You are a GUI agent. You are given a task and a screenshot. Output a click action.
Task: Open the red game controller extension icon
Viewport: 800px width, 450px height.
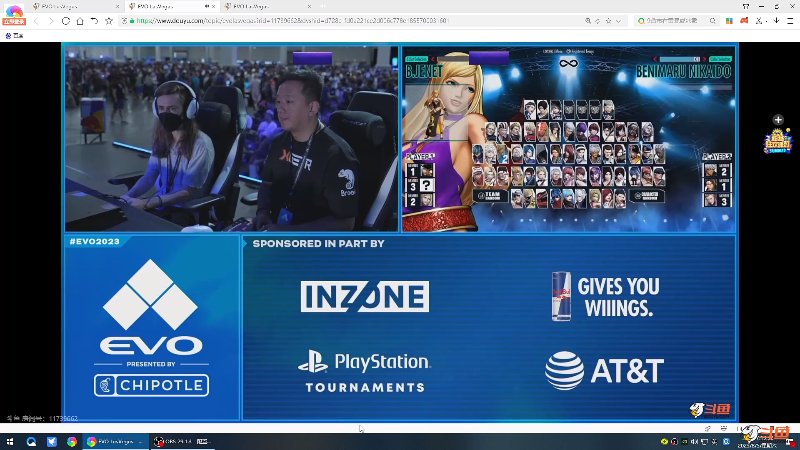coord(744,20)
